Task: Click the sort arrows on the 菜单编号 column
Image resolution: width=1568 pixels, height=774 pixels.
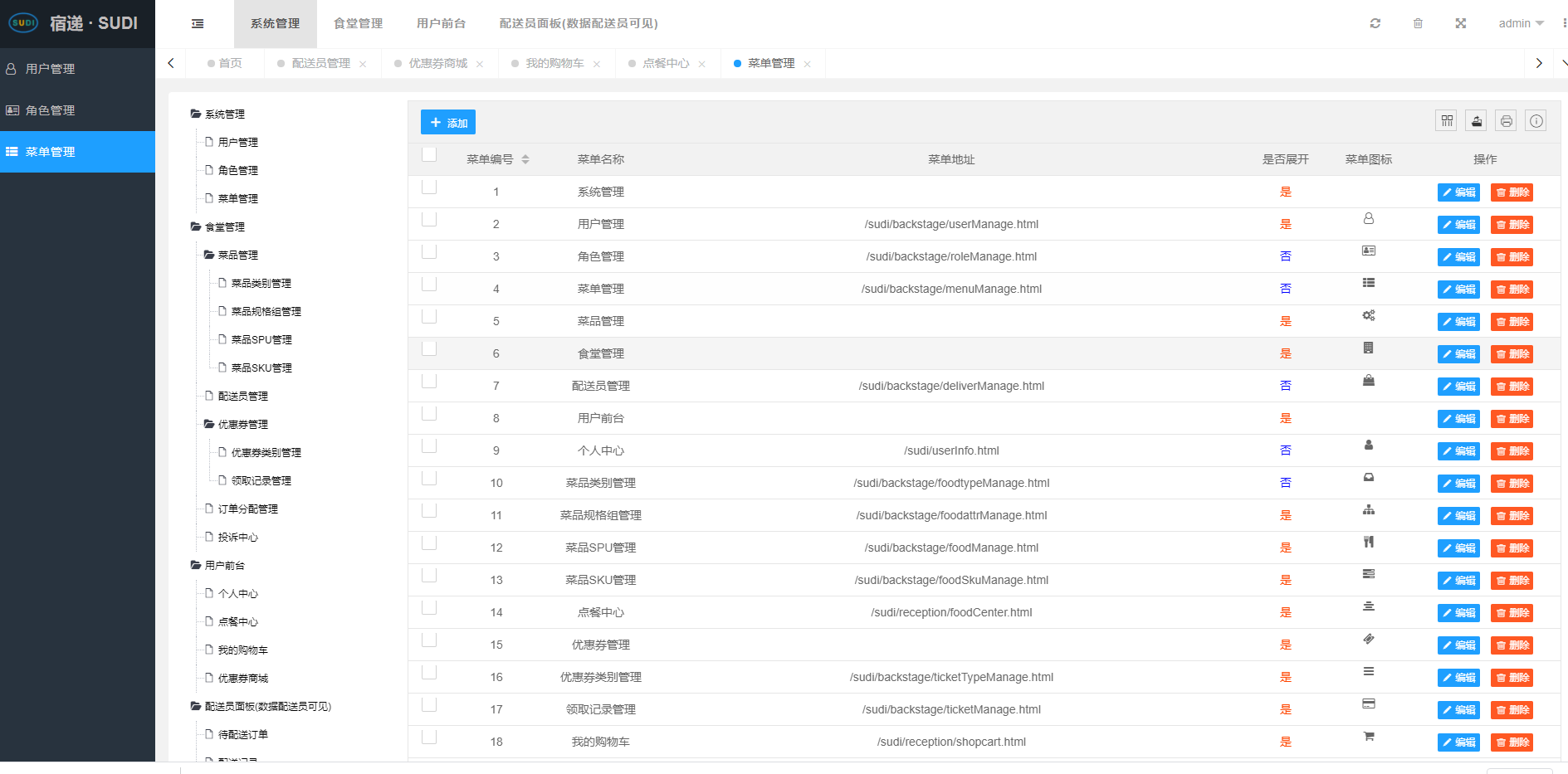Action: [525, 159]
